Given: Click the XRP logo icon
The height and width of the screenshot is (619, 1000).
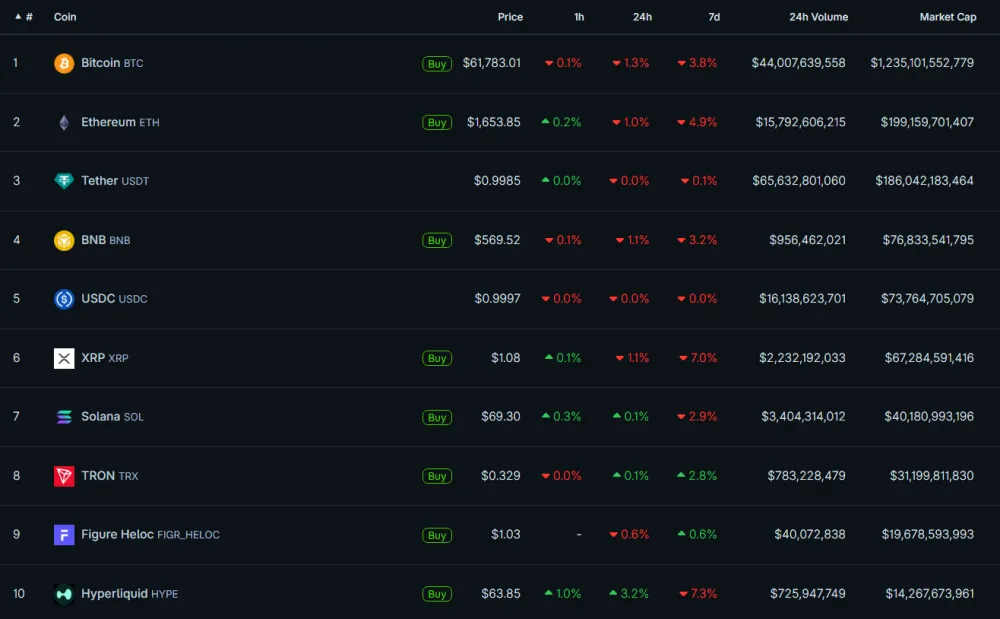Looking at the screenshot, I should pyautogui.click(x=64, y=358).
